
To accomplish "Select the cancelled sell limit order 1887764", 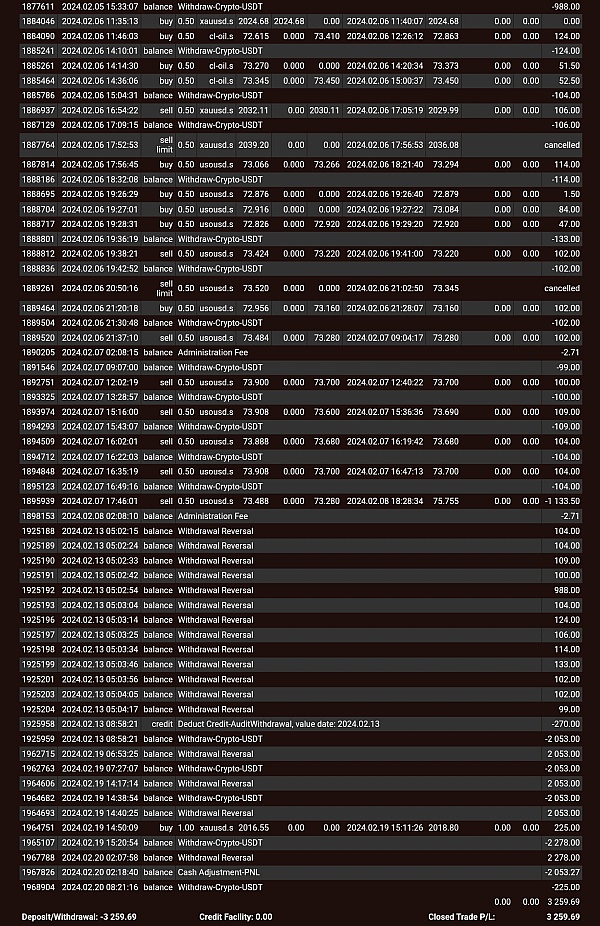I will (x=300, y=145).
